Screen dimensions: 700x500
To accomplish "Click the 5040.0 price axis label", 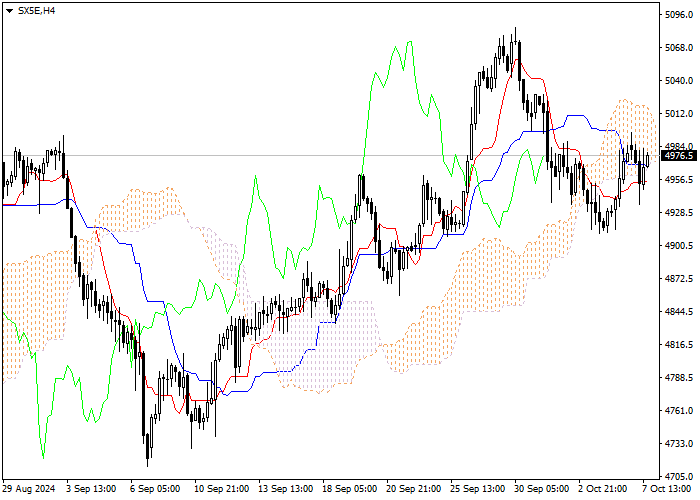I will pyautogui.click(x=679, y=81).
